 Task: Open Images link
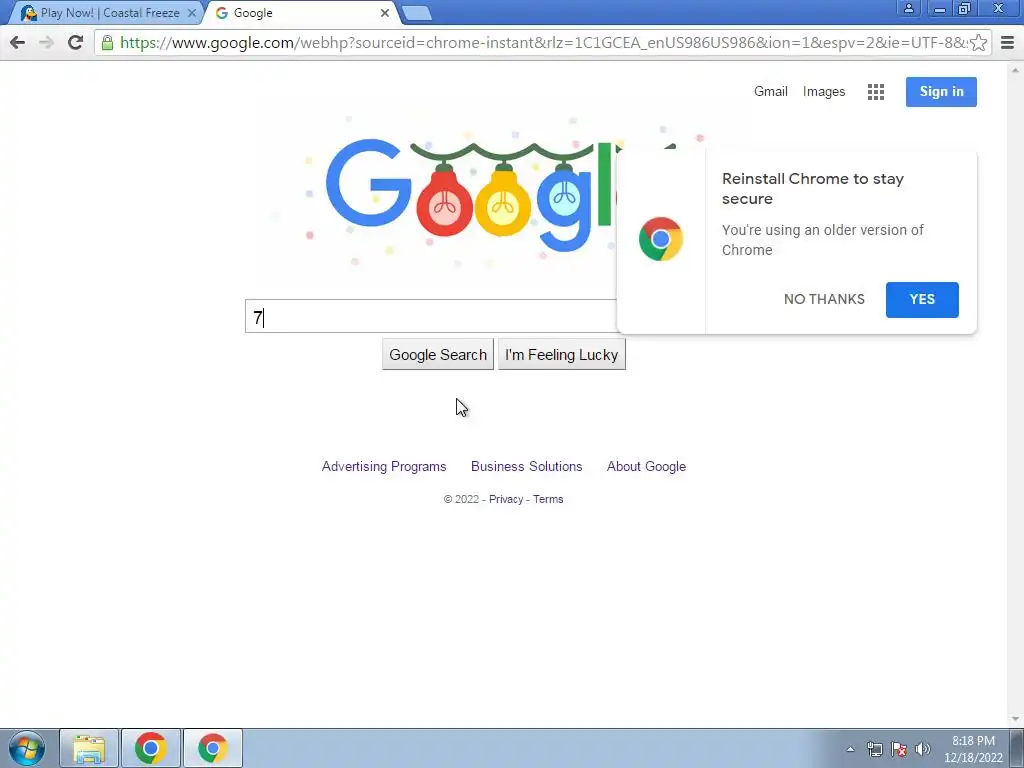coord(824,91)
